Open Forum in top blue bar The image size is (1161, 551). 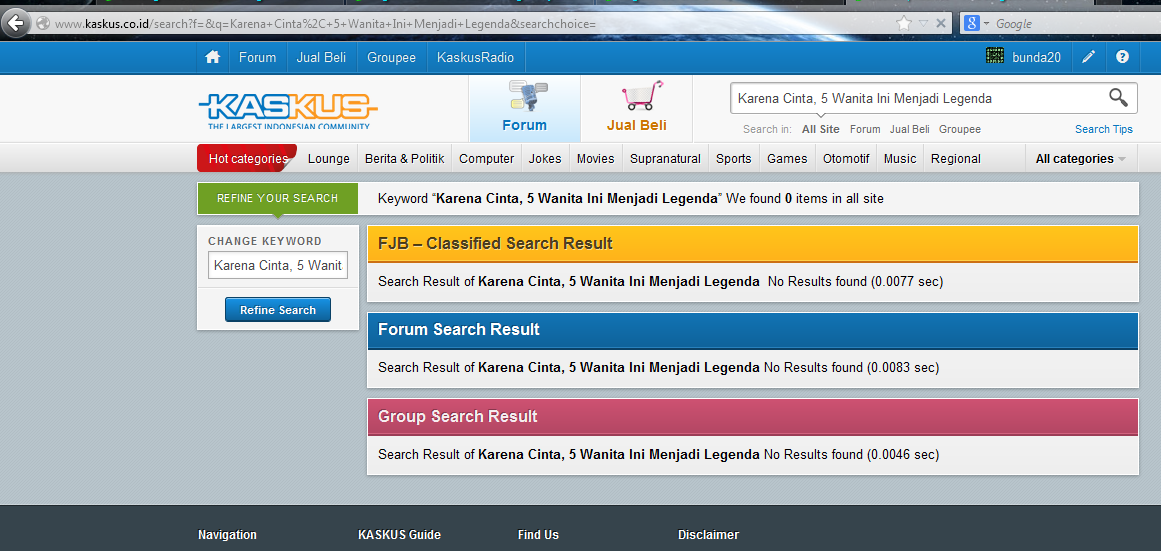pos(257,57)
